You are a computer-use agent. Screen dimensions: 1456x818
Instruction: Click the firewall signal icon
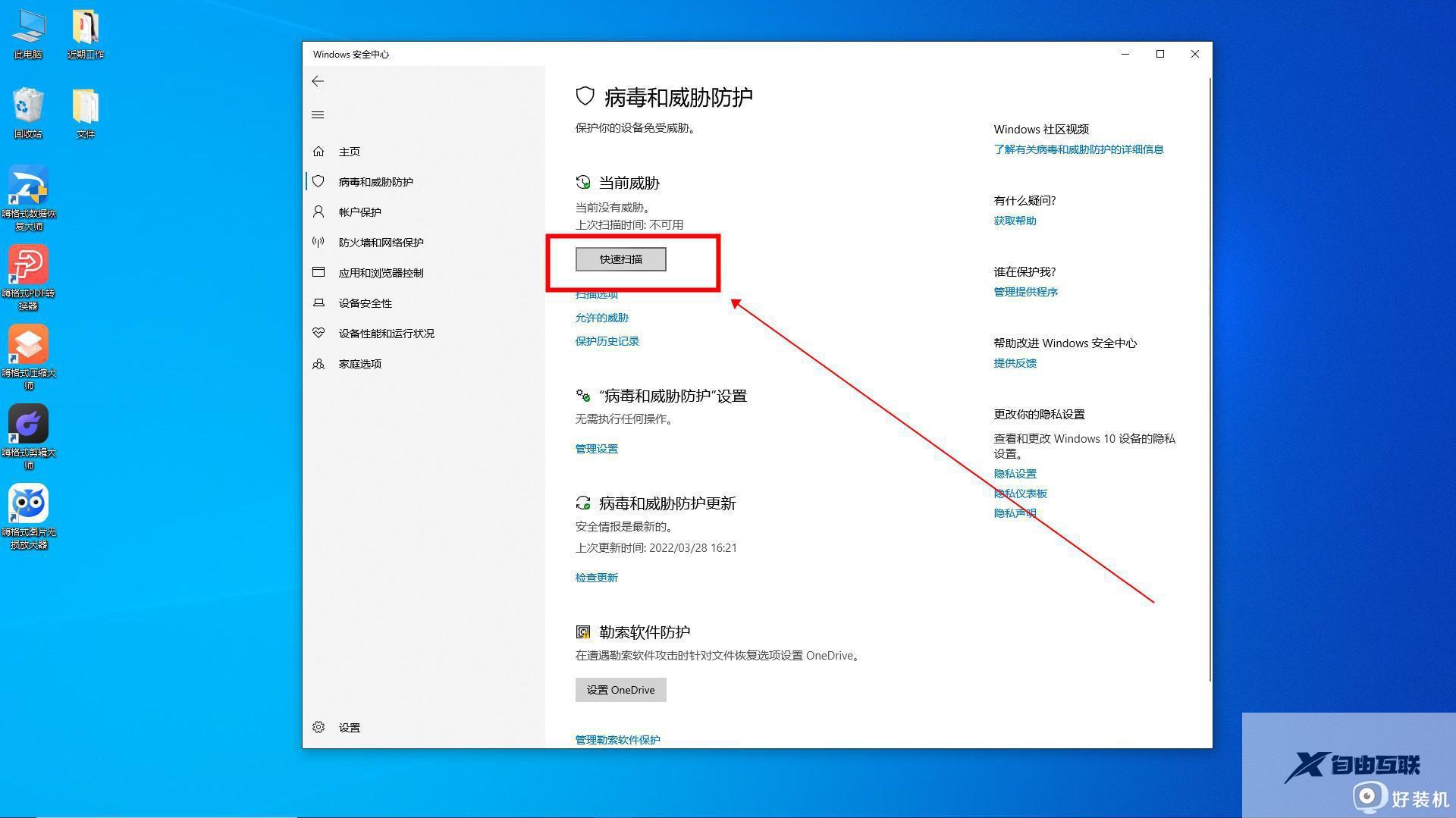[318, 243]
